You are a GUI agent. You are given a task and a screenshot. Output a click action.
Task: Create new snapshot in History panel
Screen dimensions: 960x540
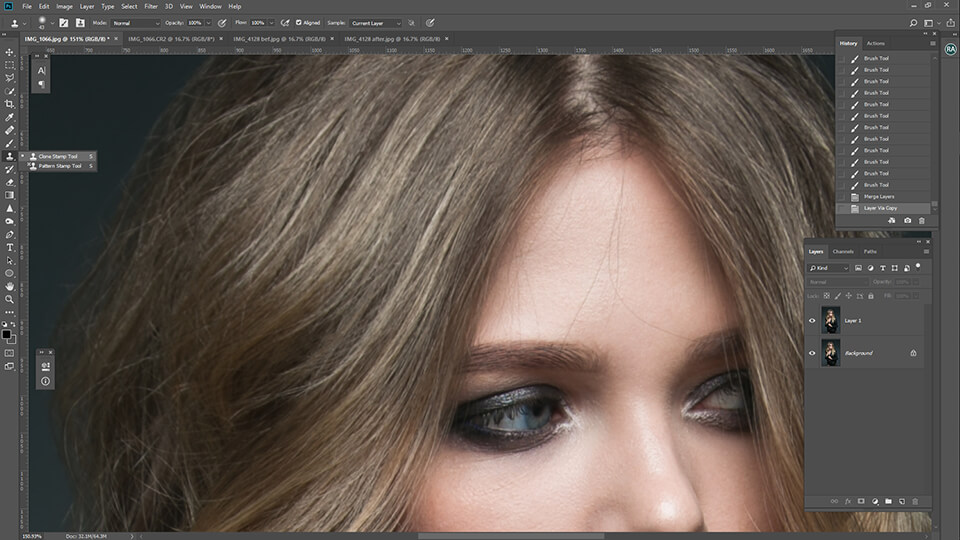907,220
